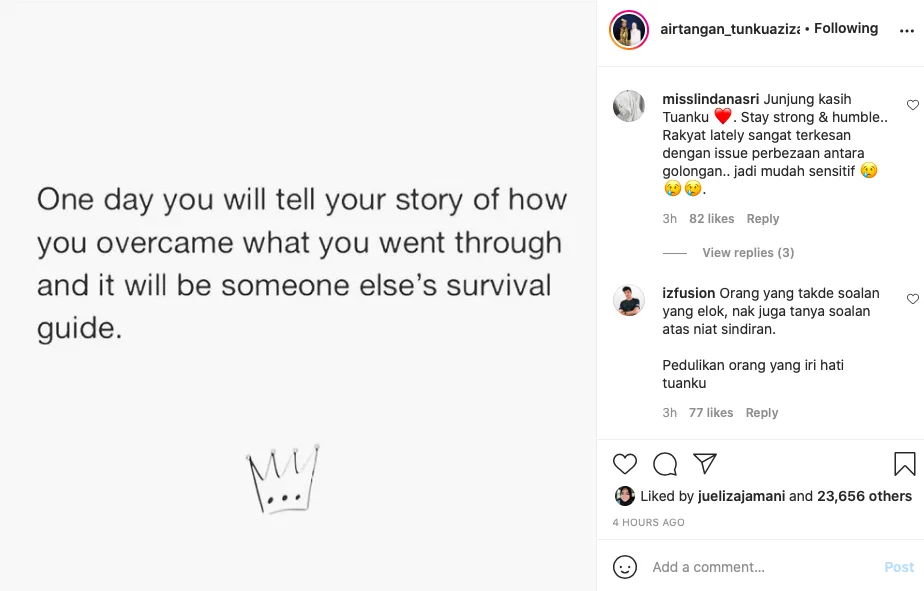View 82 likes on comment

point(711,219)
